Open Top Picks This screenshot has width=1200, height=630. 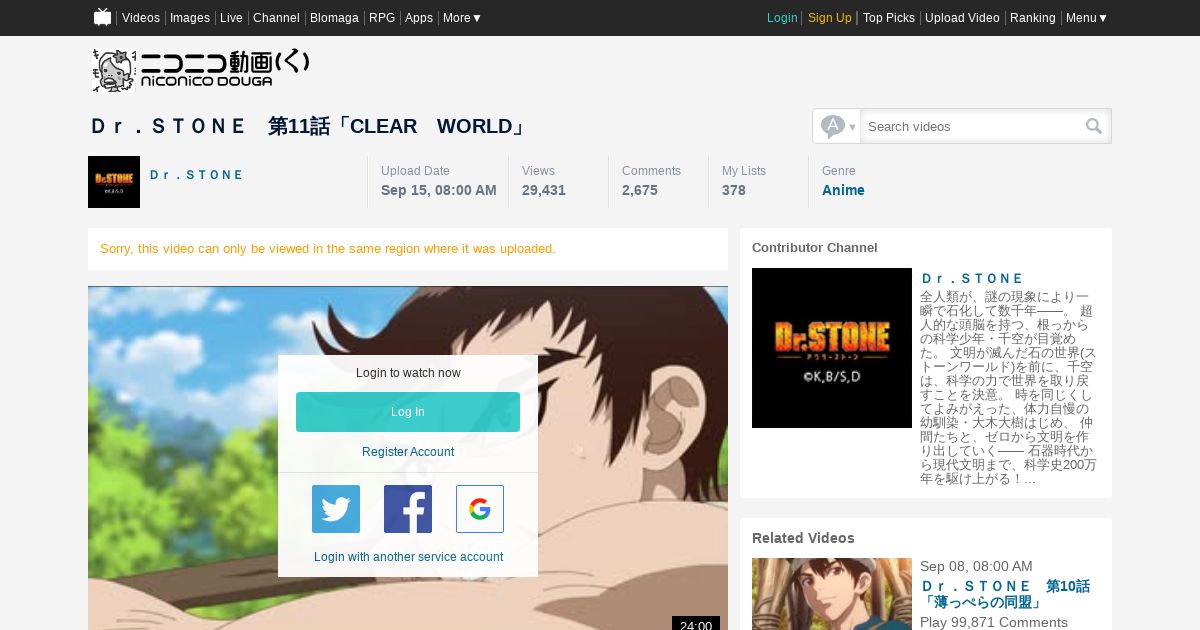pos(889,18)
